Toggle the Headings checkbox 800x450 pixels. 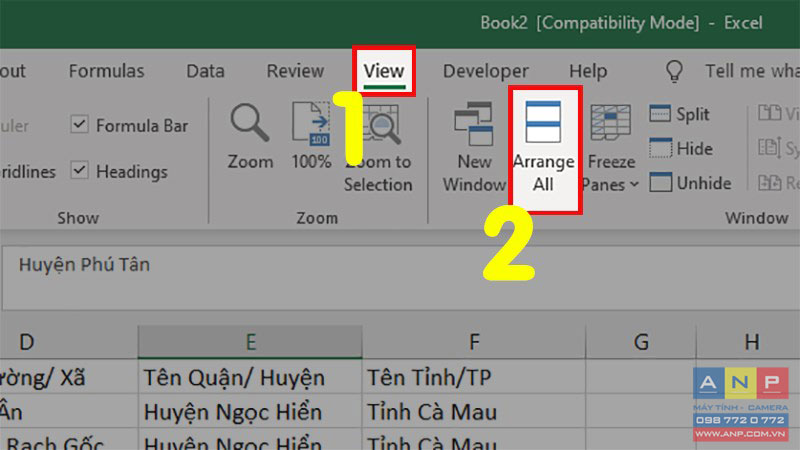pos(79,170)
